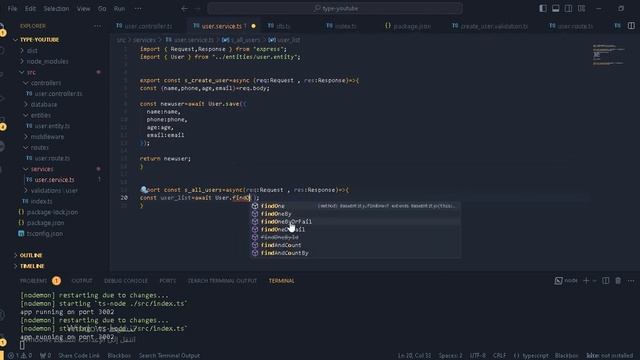Viewport: 640px width, 360px height.
Task: Click Spaces: 2 indentation in status bar
Action: [451, 356]
